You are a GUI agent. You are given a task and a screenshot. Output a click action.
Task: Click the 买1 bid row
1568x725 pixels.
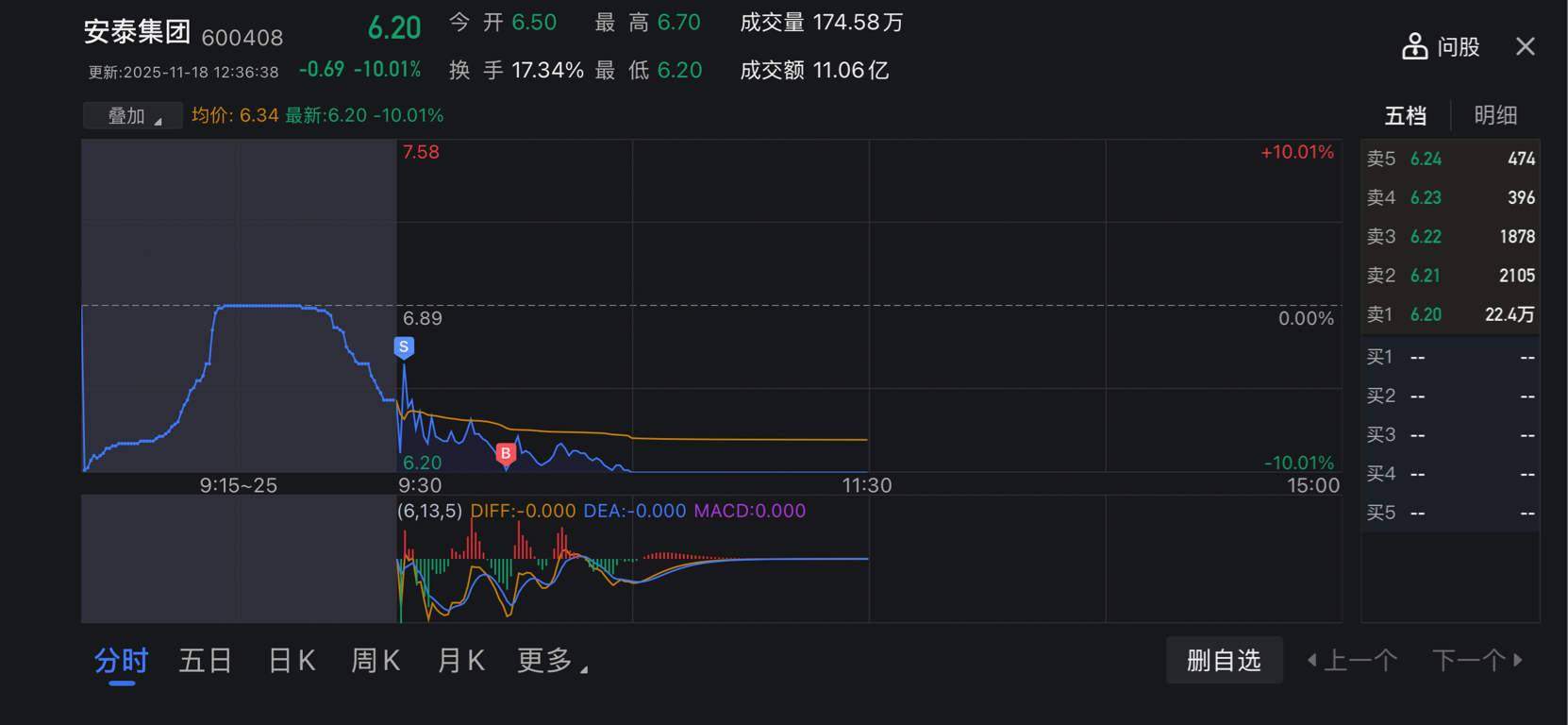tap(1450, 357)
